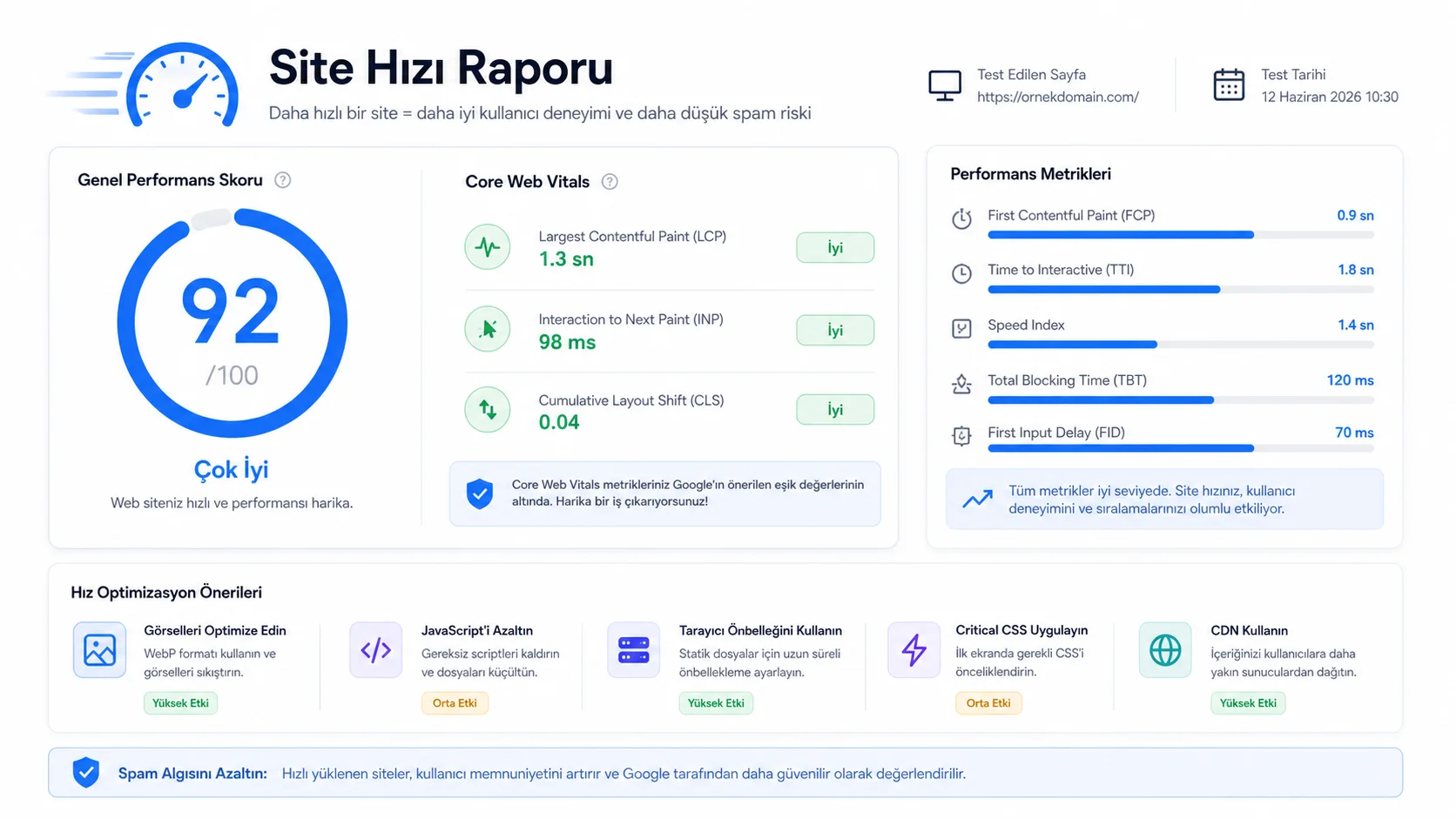Click the JavaScript'i Azaltın title
Image resolution: width=1456 pixels, height=819 pixels.
tap(477, 630)
